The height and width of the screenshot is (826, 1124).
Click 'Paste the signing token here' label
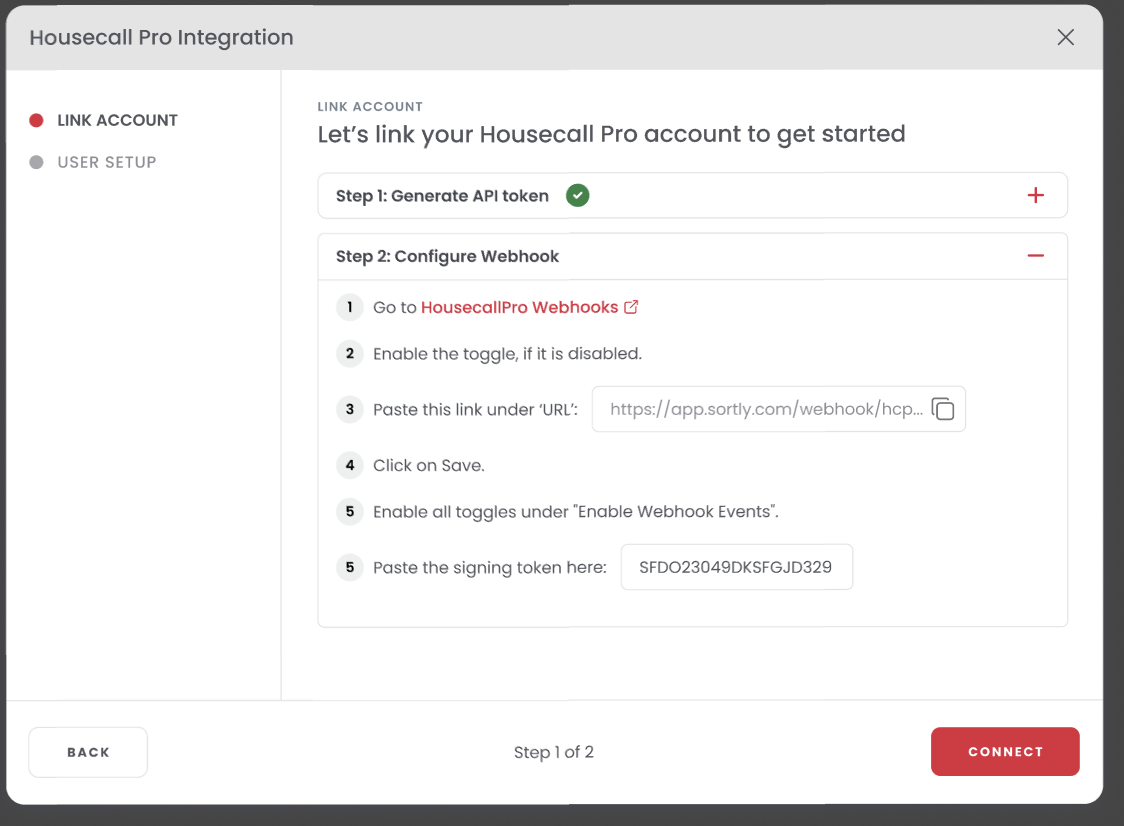(x=490, y=568)
